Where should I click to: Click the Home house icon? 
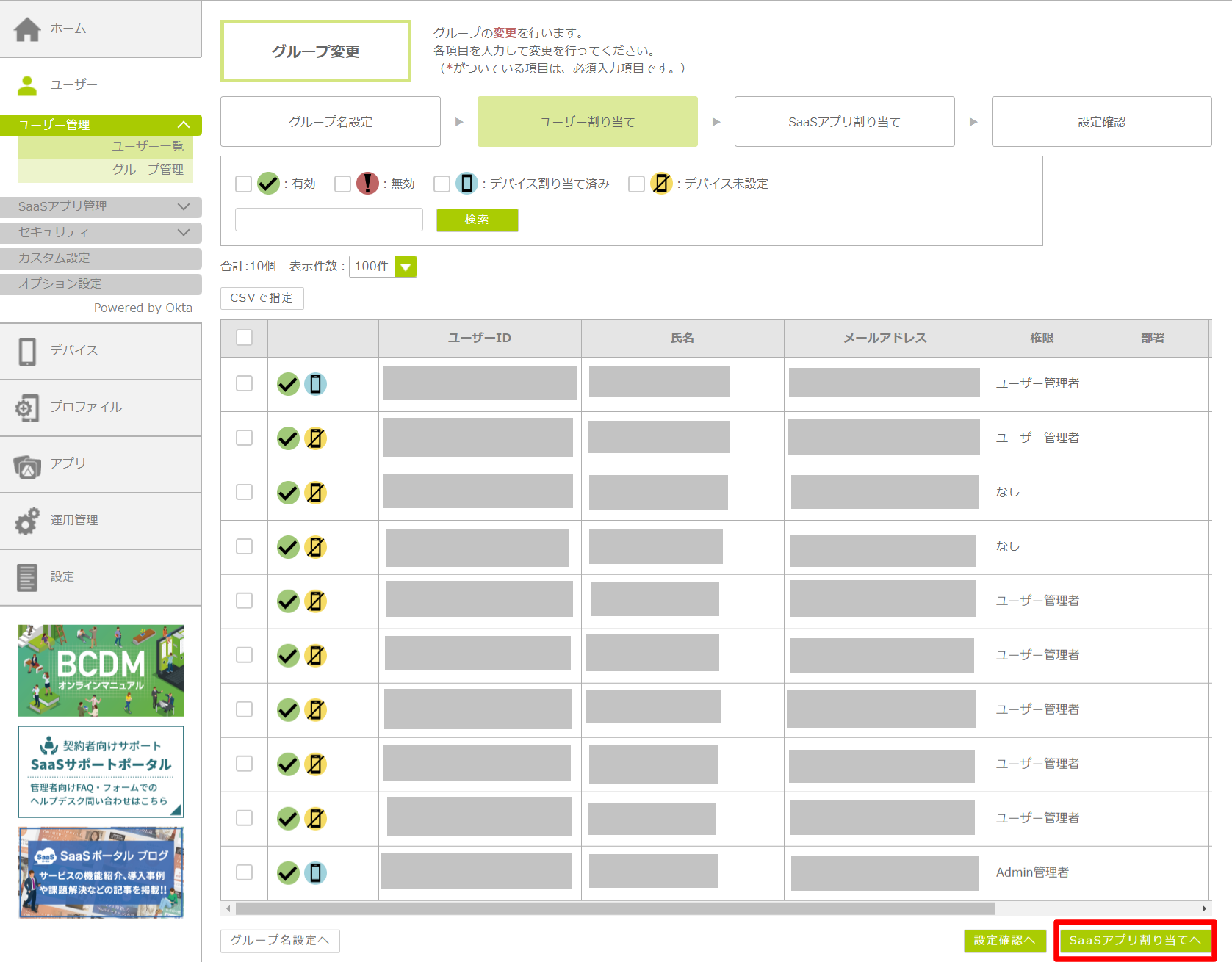pyautogui.click(x=27, y=29)
